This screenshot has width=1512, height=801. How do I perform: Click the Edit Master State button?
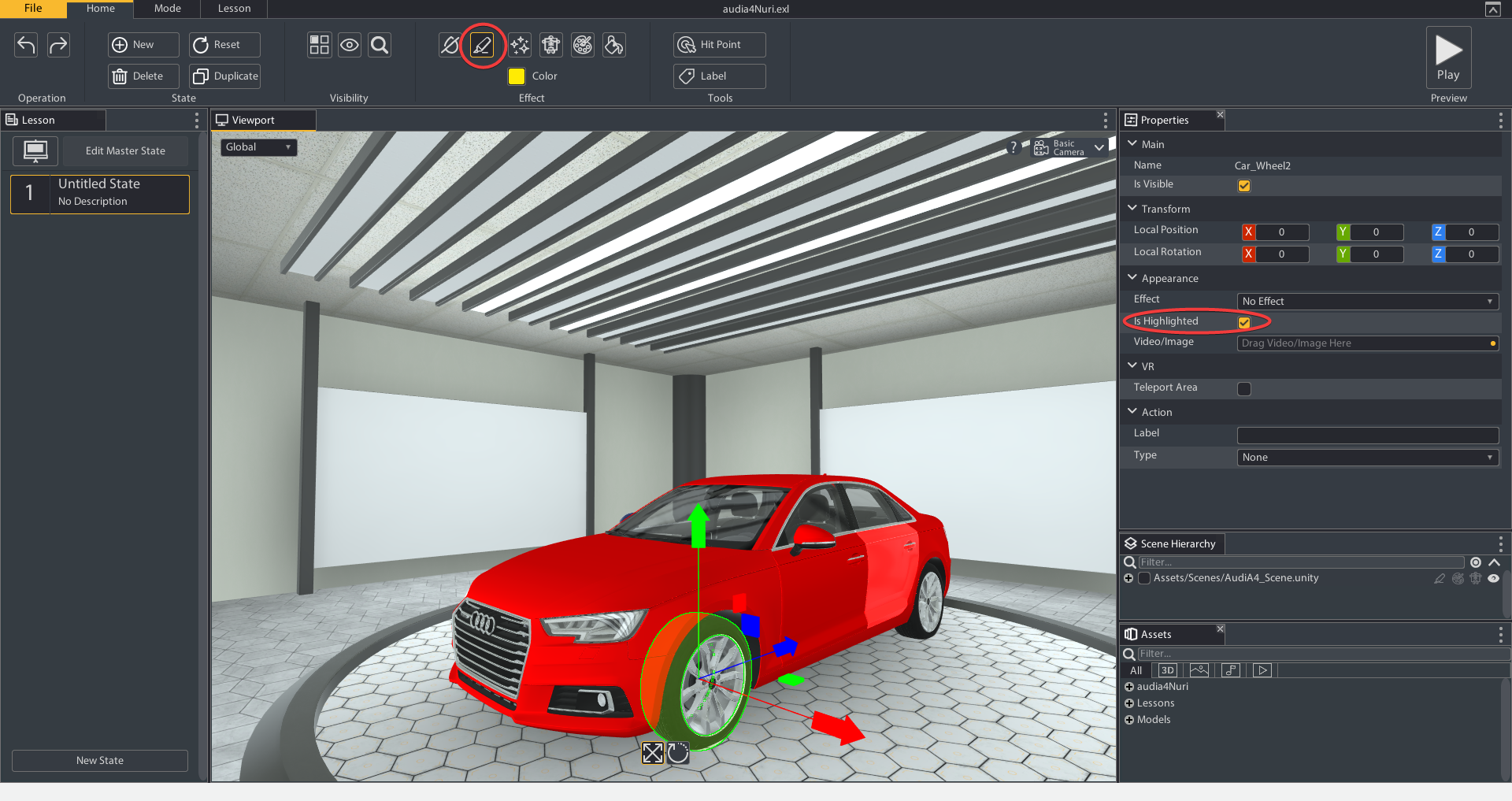[x=126, y=150]
